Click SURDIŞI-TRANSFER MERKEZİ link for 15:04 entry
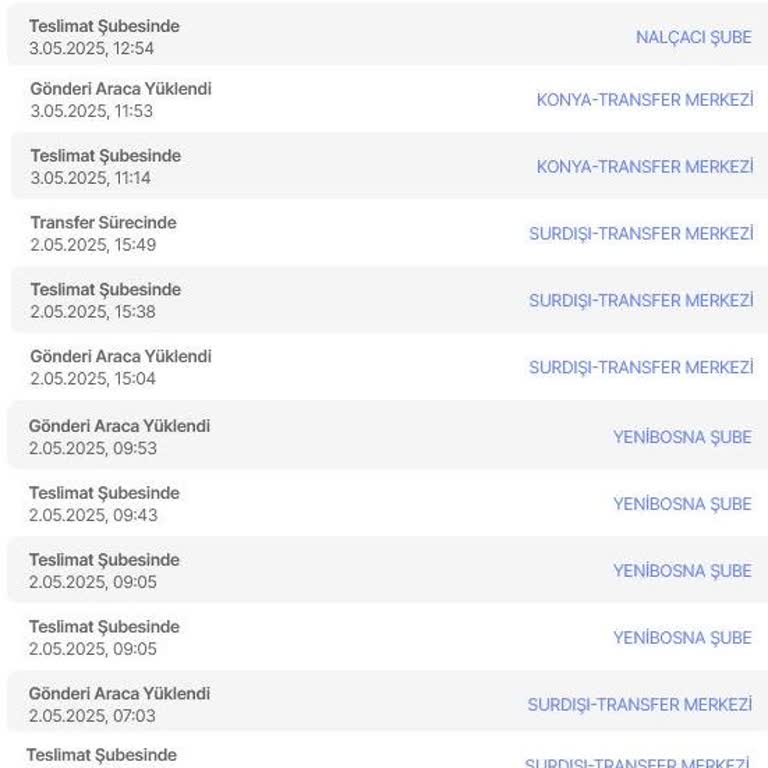 pos(640,367)
